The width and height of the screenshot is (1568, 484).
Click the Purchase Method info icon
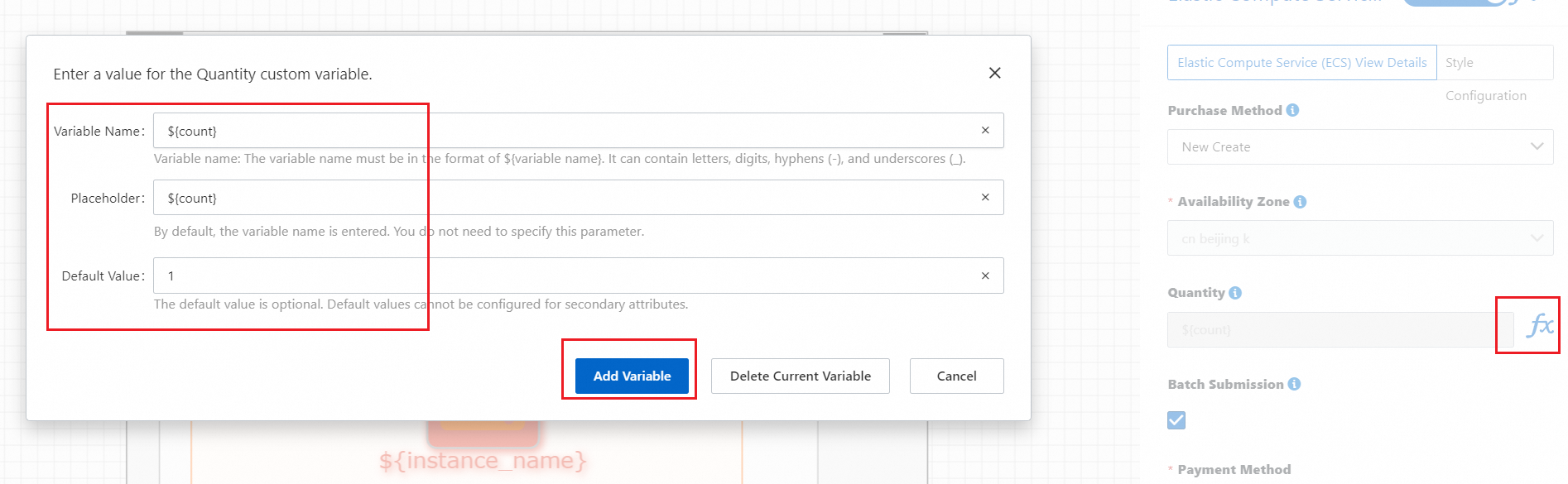point(1293,110)
